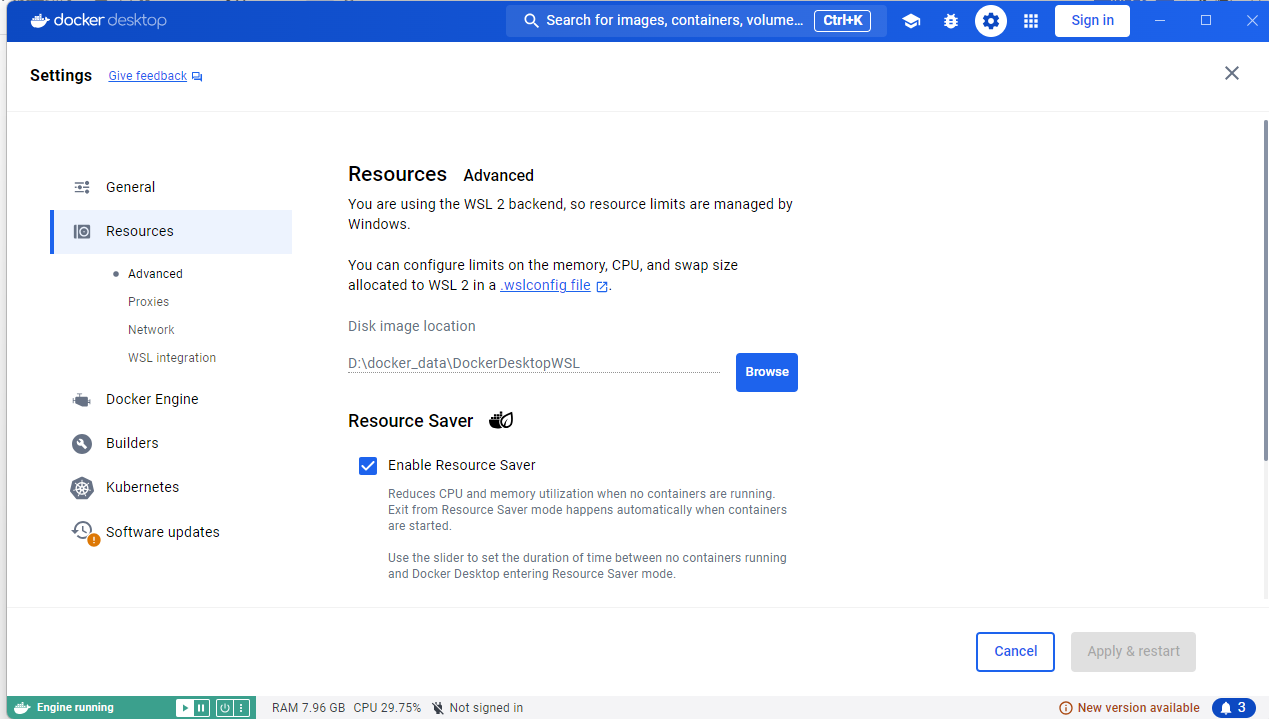Click the engine pause button in status bar
The height and width of the screenshot is (719, 1269).
[201, 708]
